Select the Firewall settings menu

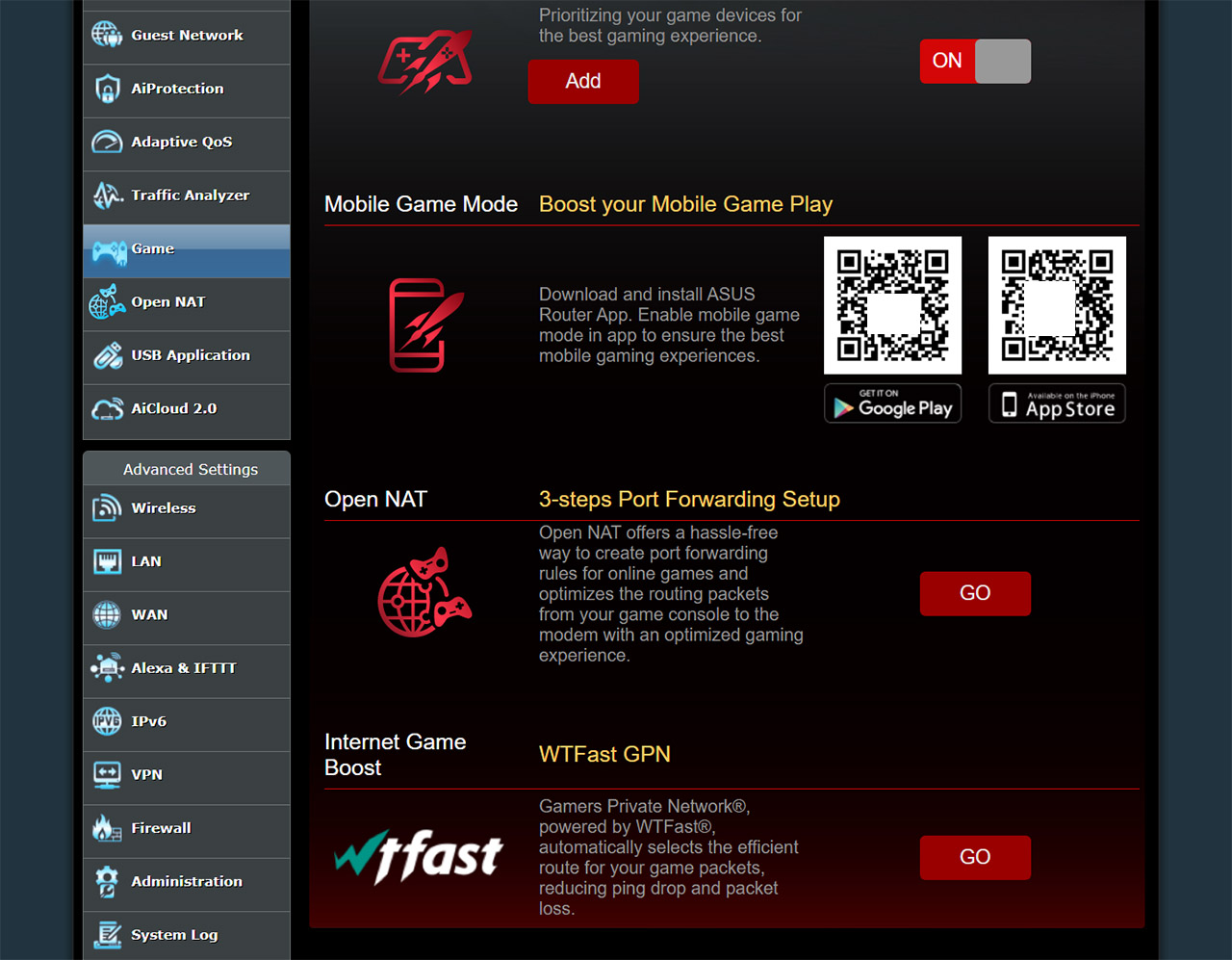[187, 830]
